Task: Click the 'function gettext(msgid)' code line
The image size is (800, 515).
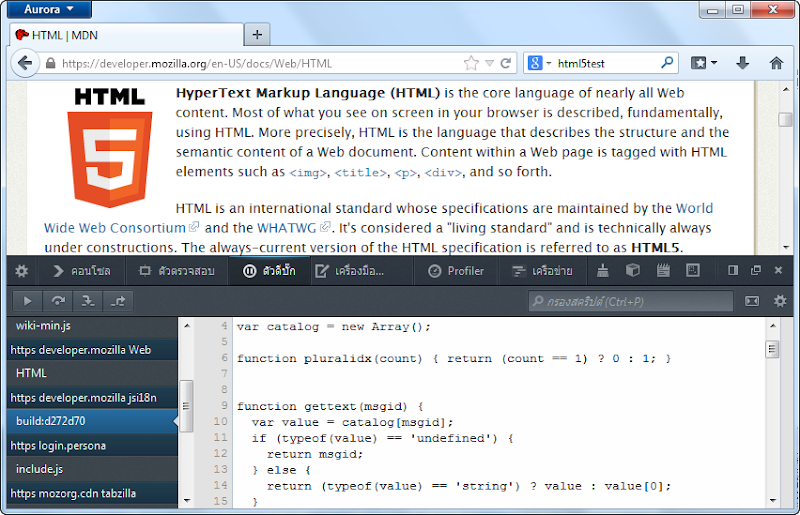Action: click(330, 406)
